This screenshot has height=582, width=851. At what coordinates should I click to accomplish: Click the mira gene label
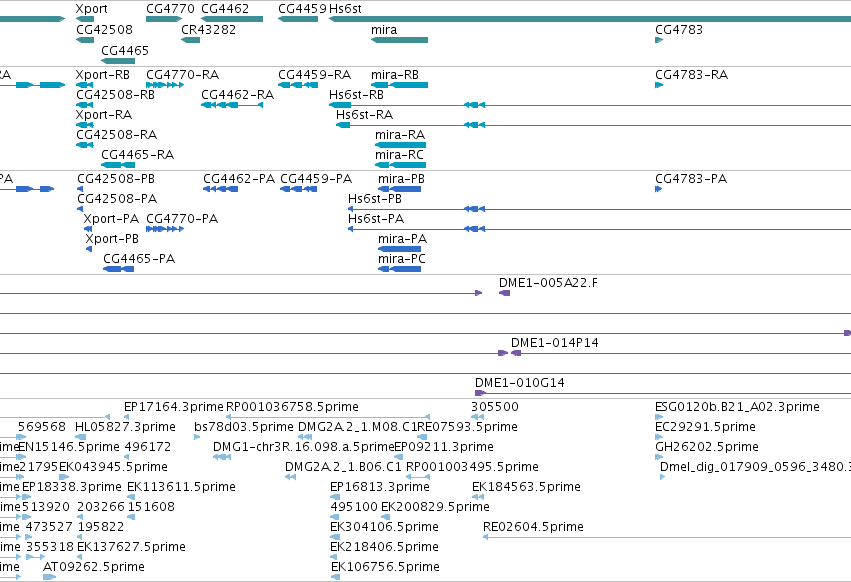coord(384,30)
